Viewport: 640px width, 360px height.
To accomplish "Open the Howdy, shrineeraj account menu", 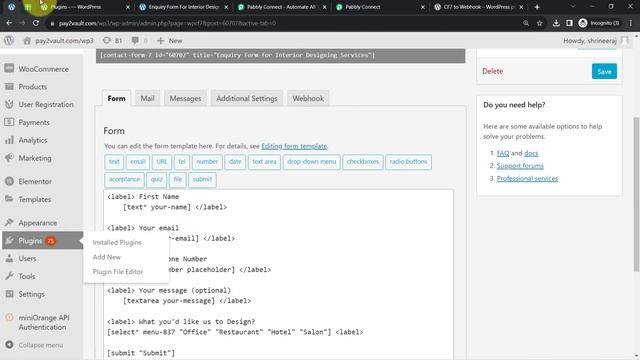I will pos(596,40).
